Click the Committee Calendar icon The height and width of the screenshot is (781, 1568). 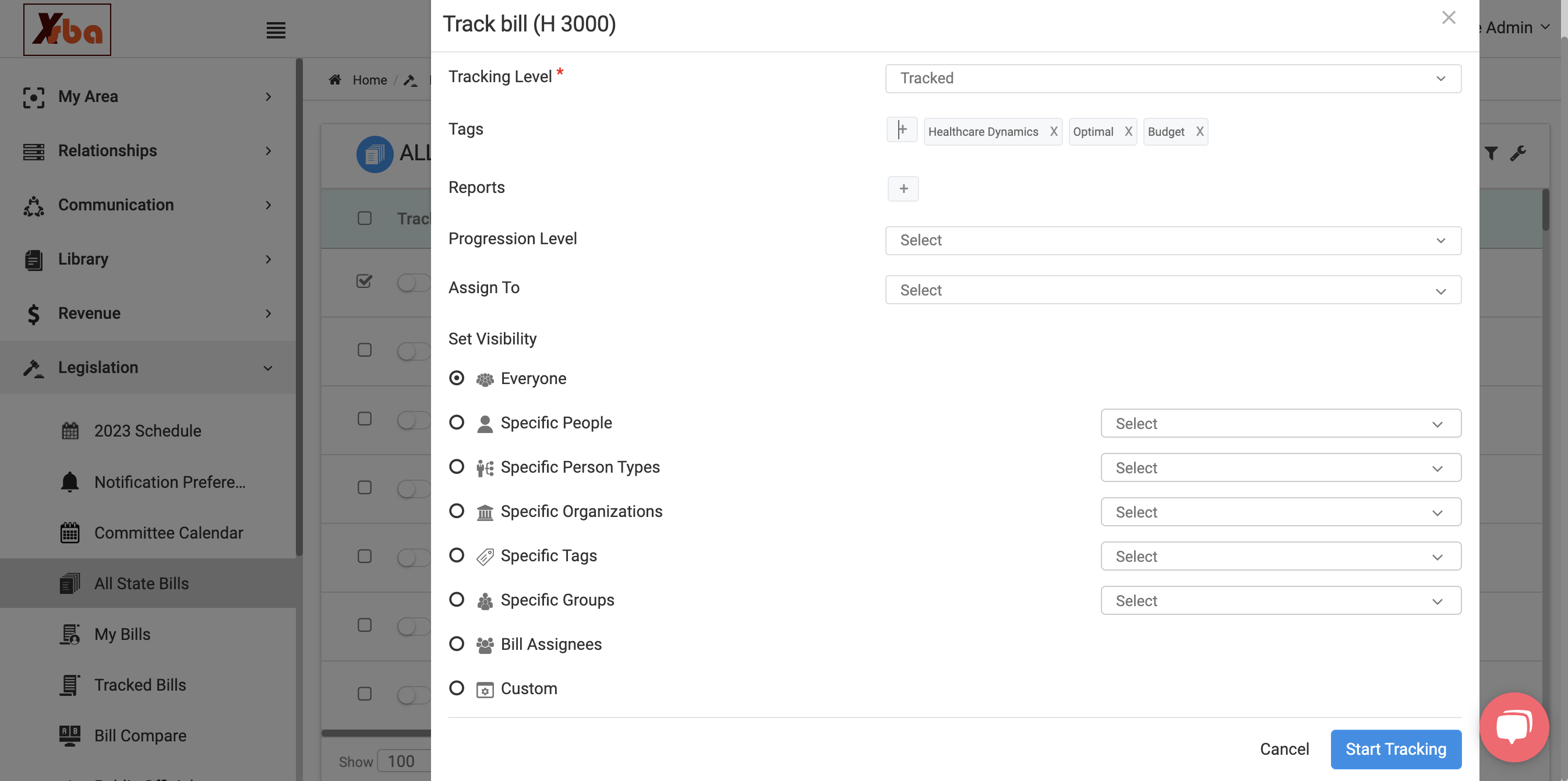click(70, 533)
